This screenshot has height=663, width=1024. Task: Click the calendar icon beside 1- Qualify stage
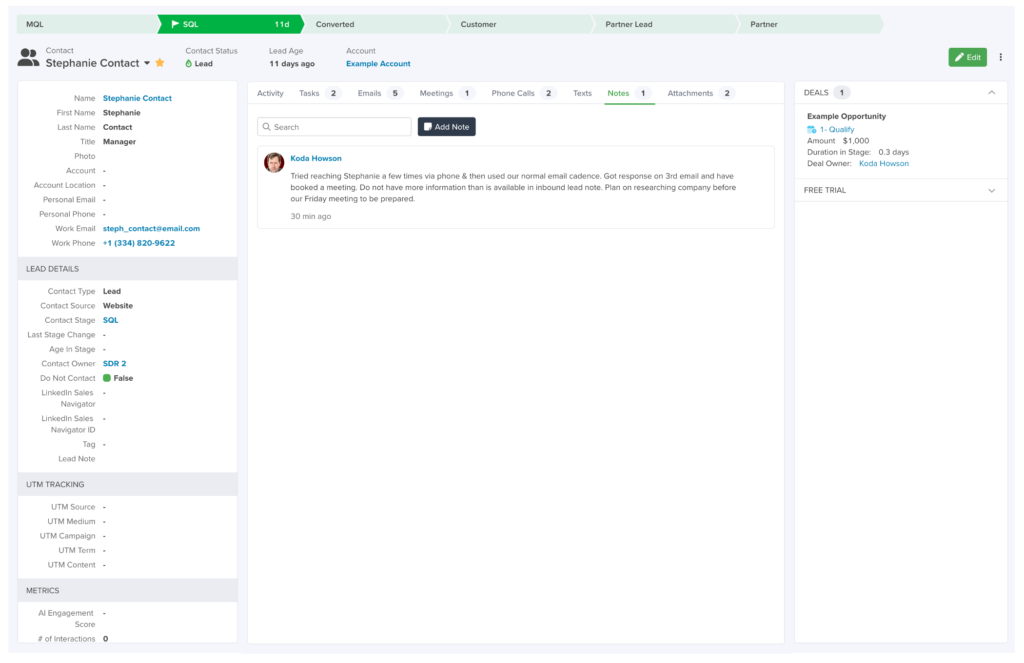tap(812, 129)
